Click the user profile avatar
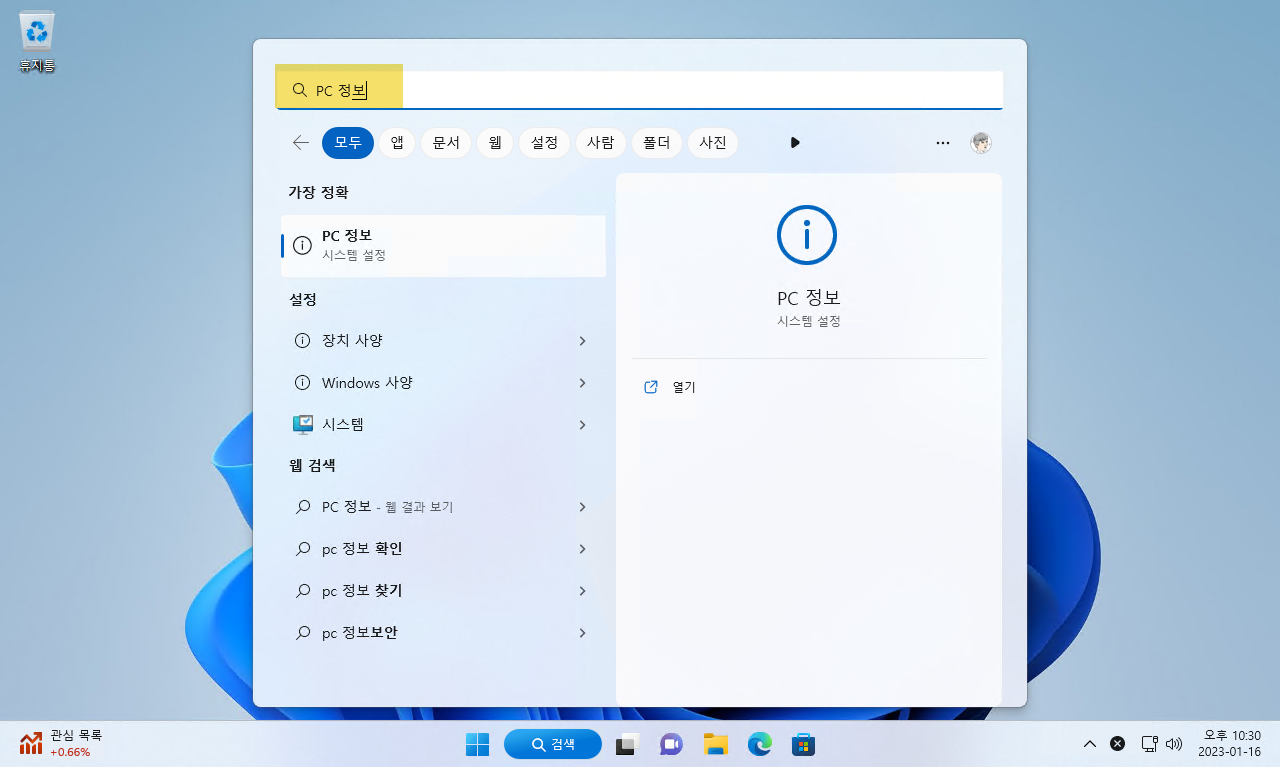Viewport: 1280px width, 767px height. point(981,143)
